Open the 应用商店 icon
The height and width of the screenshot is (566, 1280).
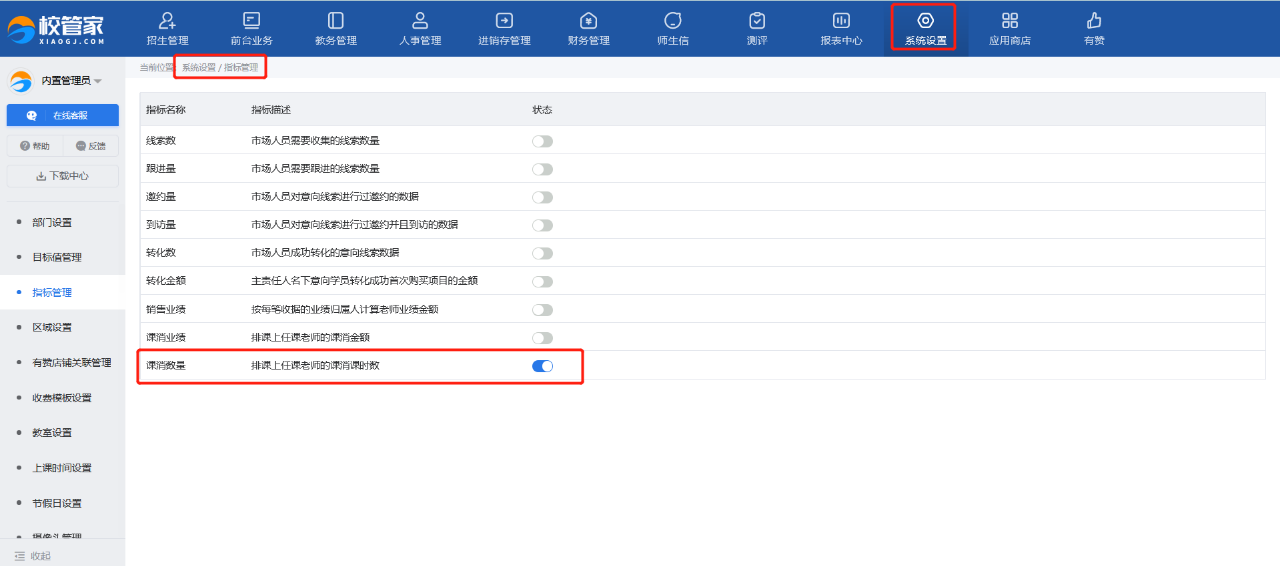[1010, 21]
